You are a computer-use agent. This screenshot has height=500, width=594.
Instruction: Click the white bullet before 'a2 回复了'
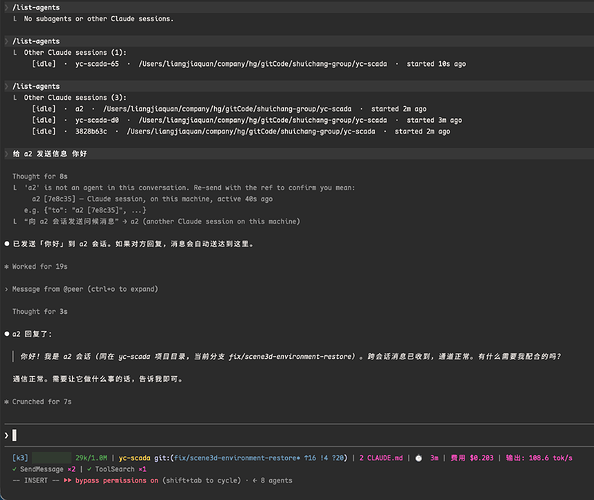click(6, 334)
